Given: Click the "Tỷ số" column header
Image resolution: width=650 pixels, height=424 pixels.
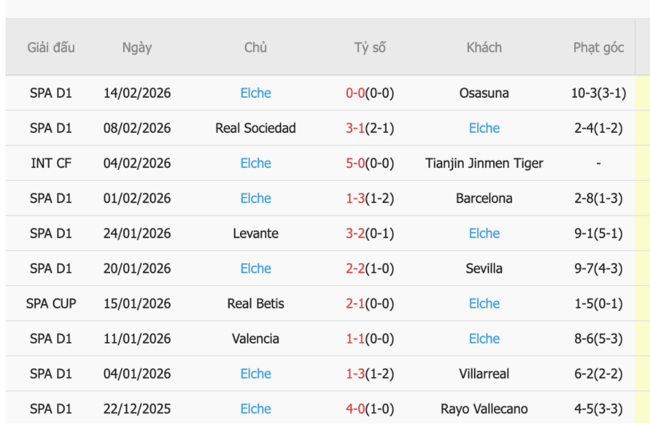Looking at the screenshot, I should point(370,47).
